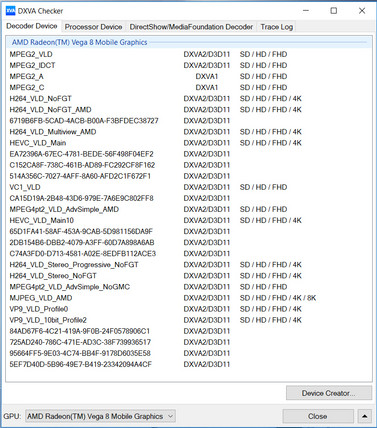This screenshot has height=428, width=377.
Task: Click the Close button at the bottom
Action: point(318,416)
